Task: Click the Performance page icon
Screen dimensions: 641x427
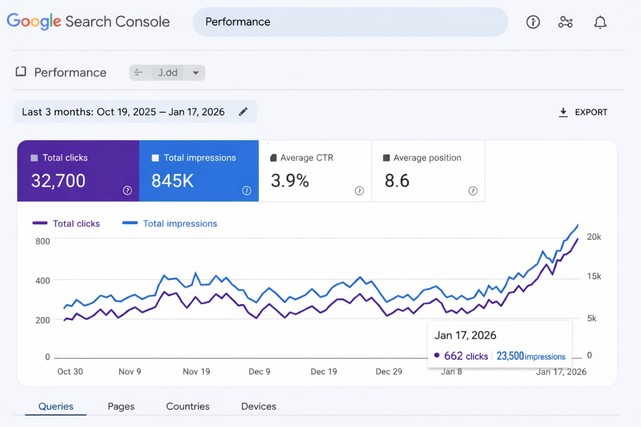Action: pos(20,72)
